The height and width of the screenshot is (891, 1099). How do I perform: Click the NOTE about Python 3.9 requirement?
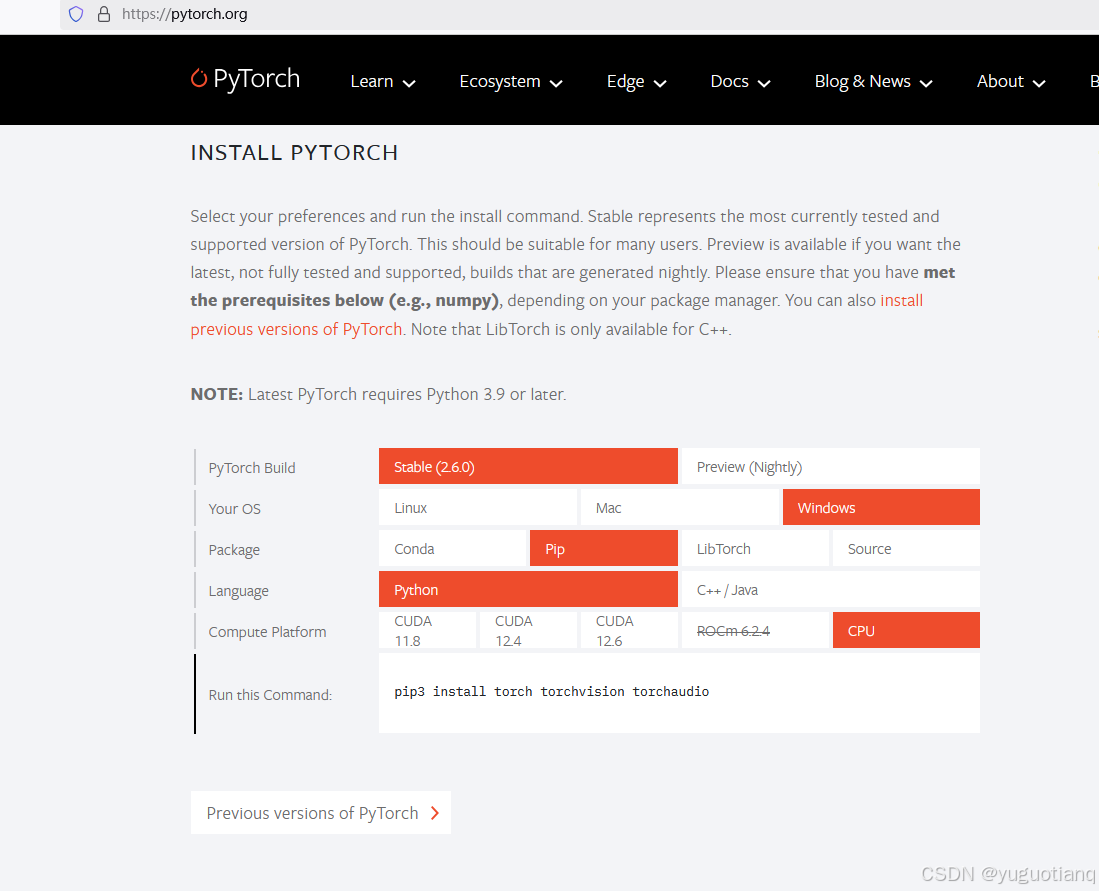[x=378, y=394]
